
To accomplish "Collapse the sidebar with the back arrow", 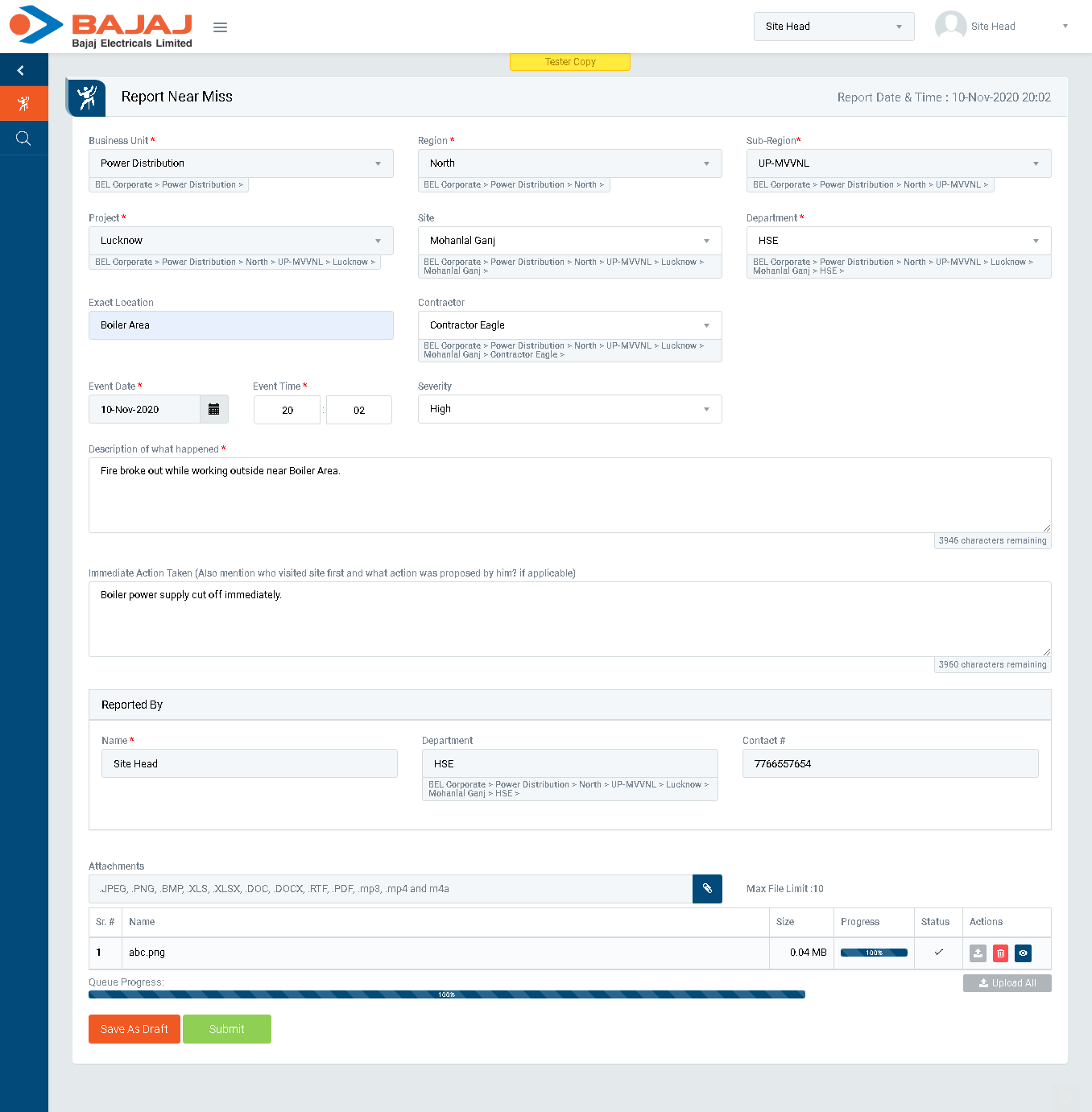I will 22,71.
